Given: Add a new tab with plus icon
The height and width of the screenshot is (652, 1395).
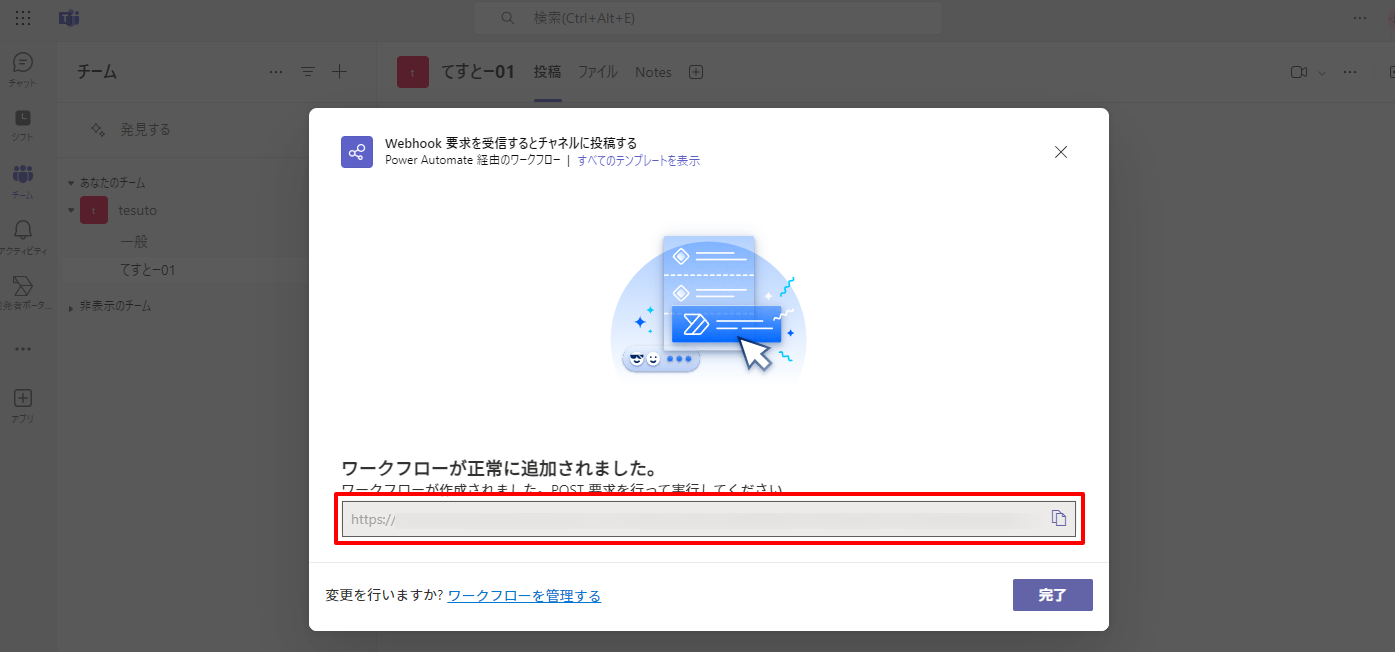Looking at the screenshot, I should tap(697, 72).
